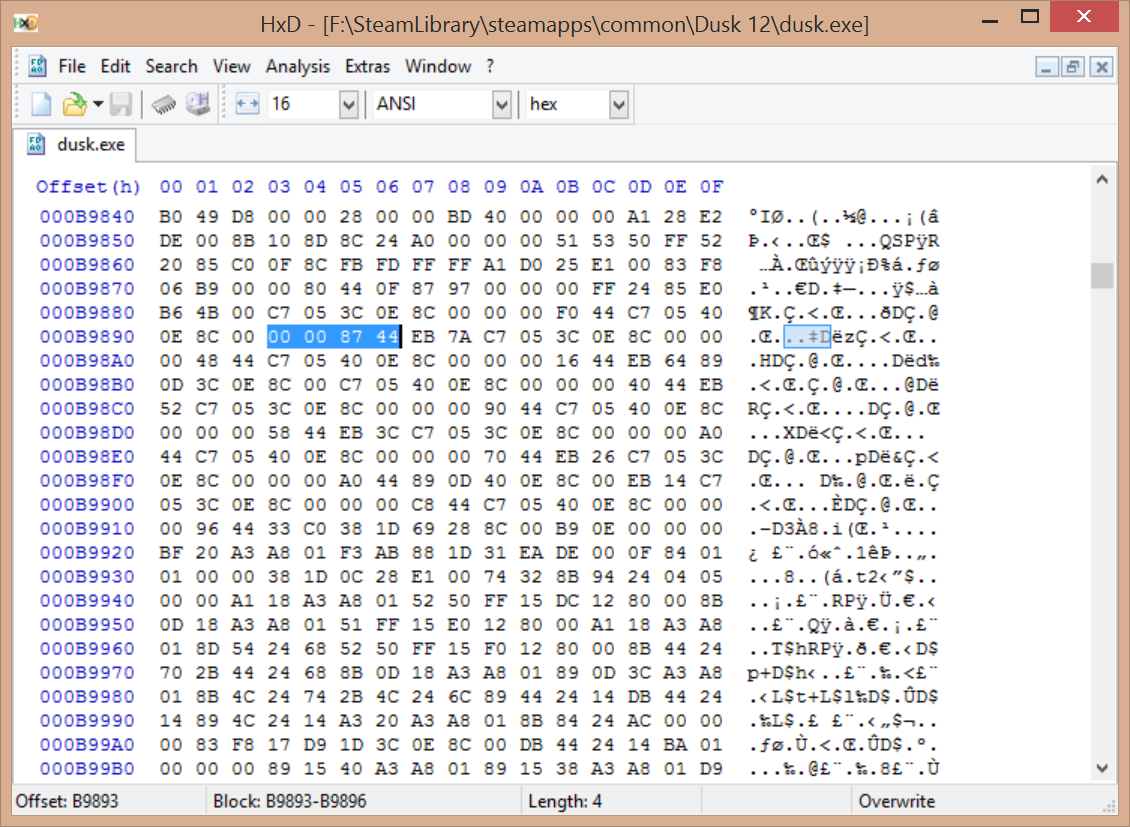This screenshot has width=1130, height=827.
Task: Click the Save disk icon
Action: tap(121, 104)
